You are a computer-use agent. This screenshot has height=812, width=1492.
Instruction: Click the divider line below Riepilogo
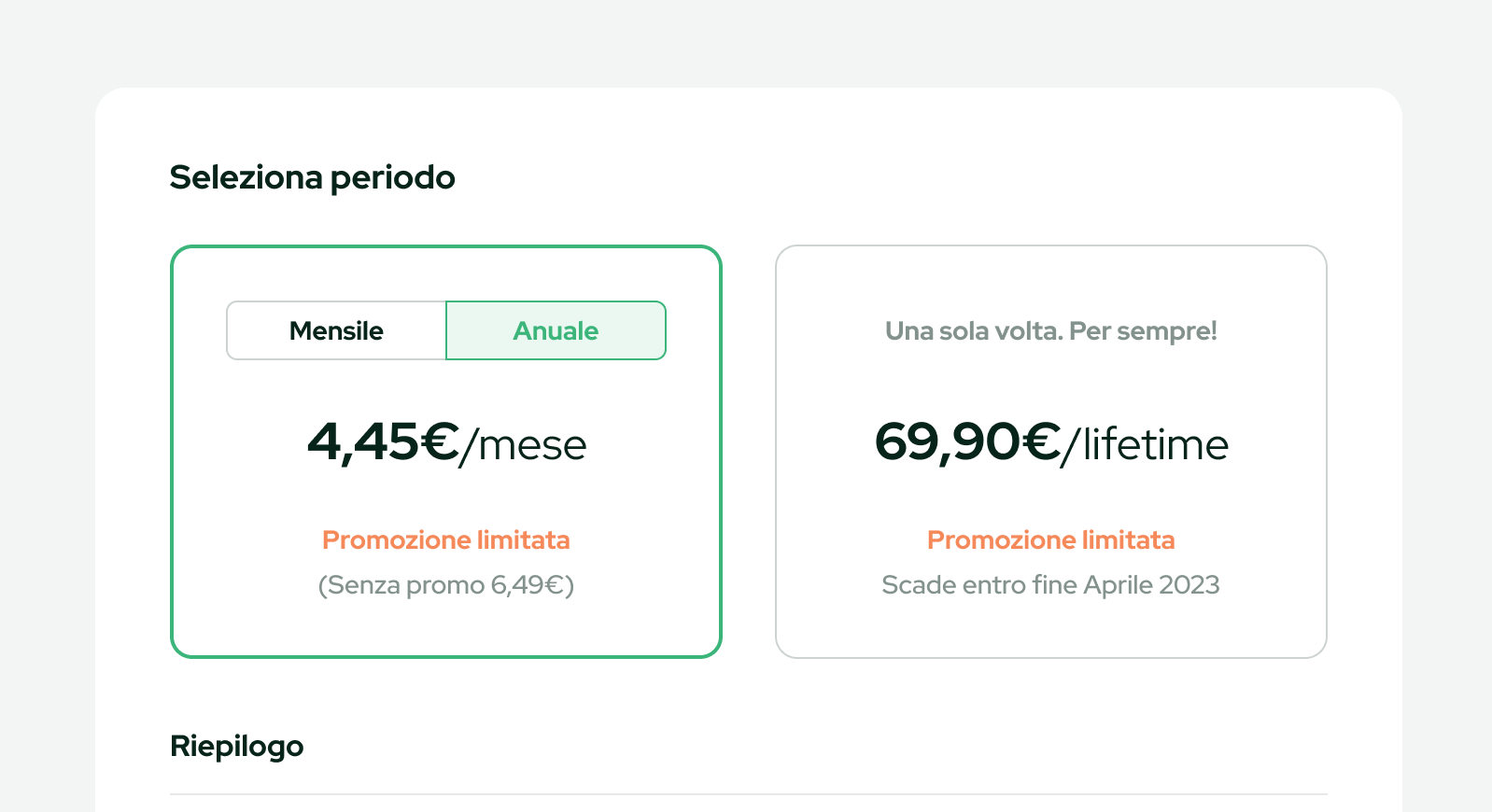point(747,794)
